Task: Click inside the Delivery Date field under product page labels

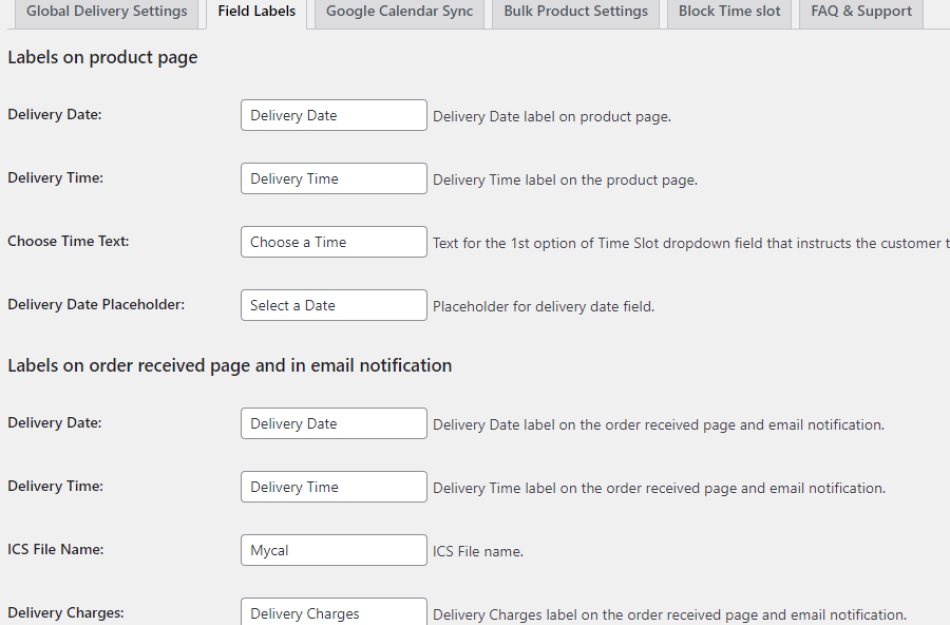Action: click(x=333, y=115)
